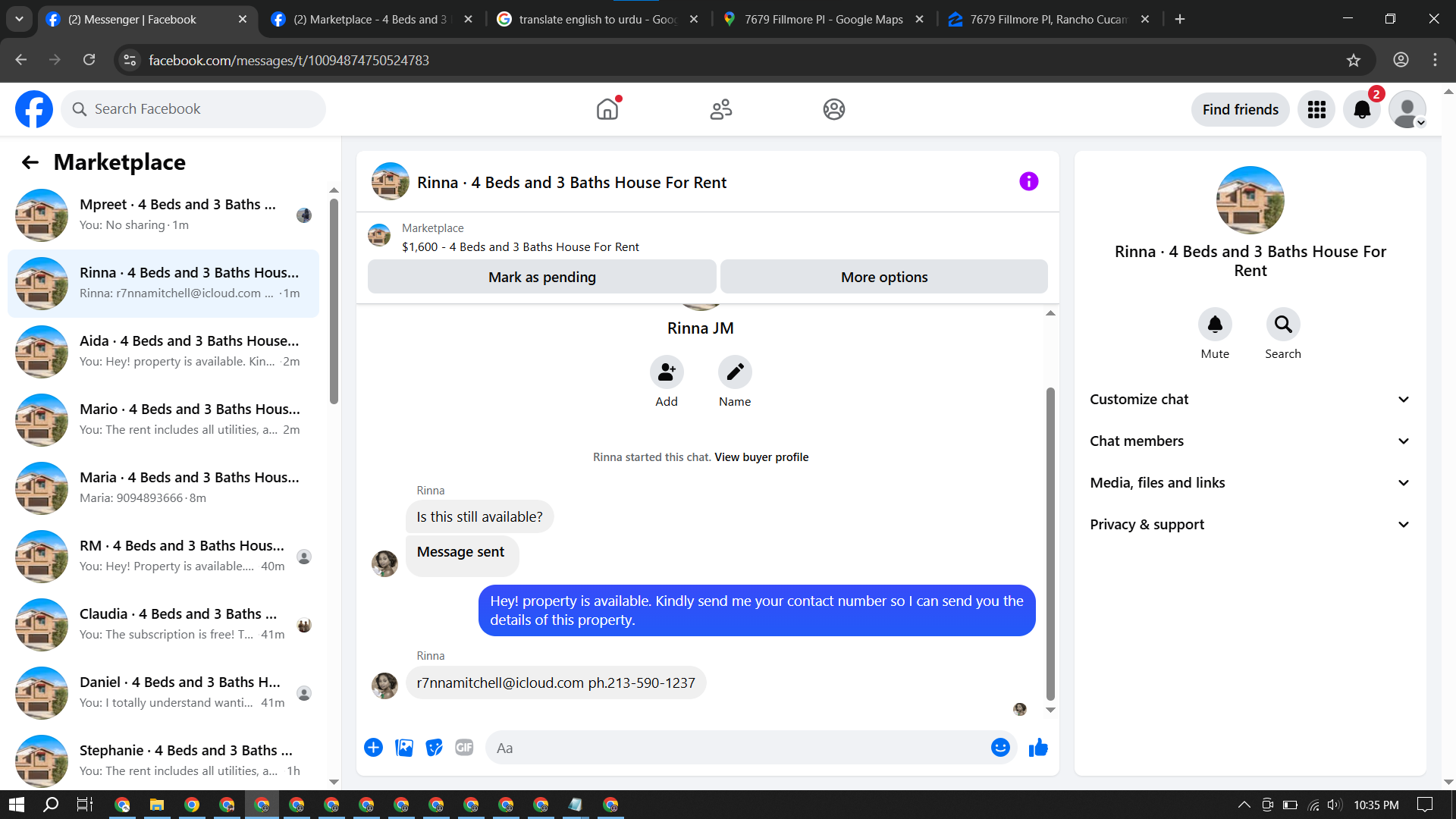Switch to the Google Maps Fillmore Pl tab

coord(824,20)
